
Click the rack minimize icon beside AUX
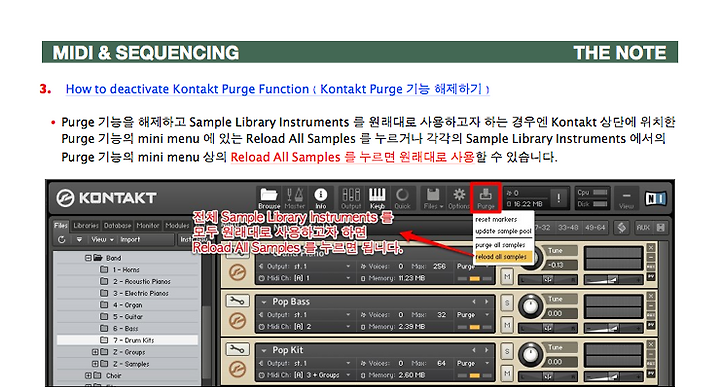[x=660, y=227]
